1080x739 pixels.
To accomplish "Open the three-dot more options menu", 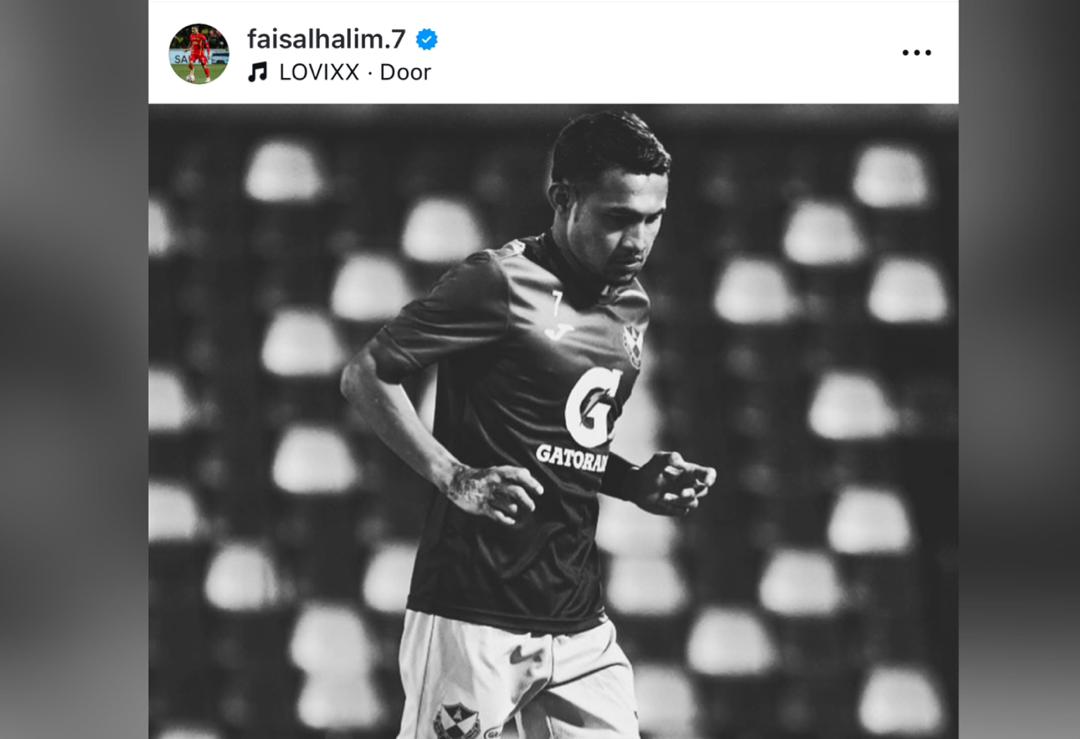I will click(917, 52).
